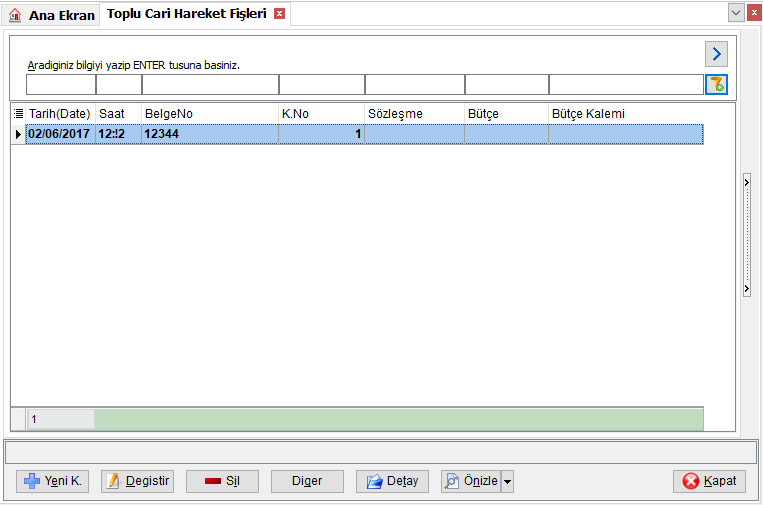Sort by Bütçe column header
This screenshot has width=763, height=505.
[x=507, y=114]
